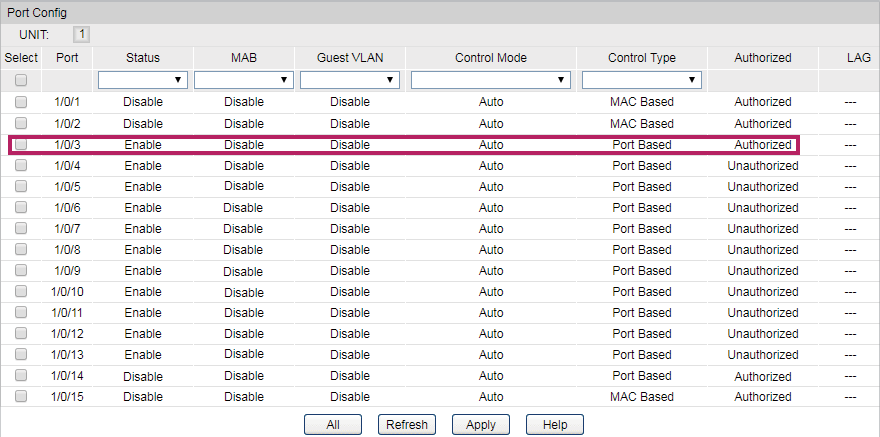Click the All button
This screenshot has width=880, height=437.
333,425
